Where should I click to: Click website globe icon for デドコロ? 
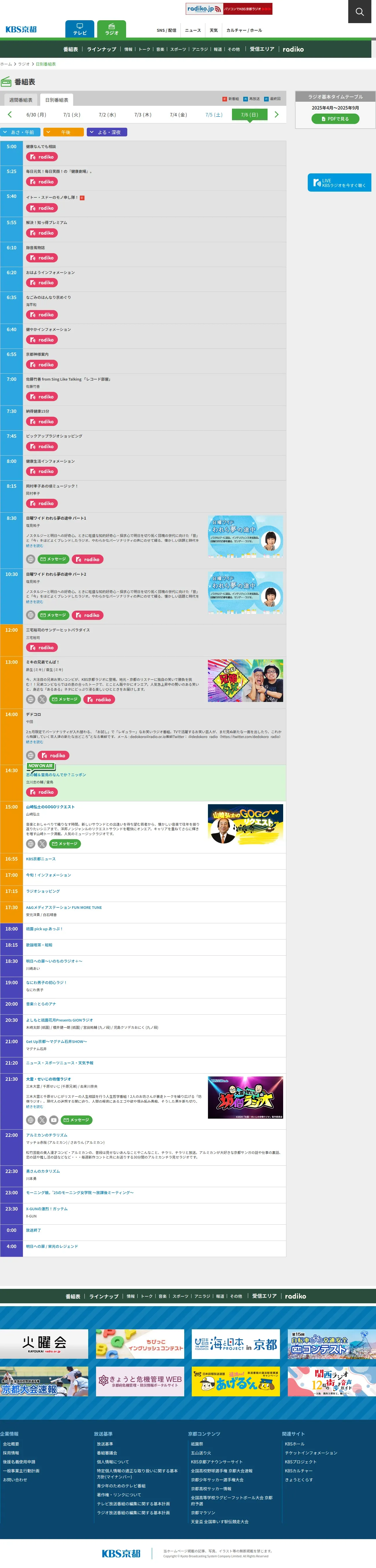[x=30, y=755]
